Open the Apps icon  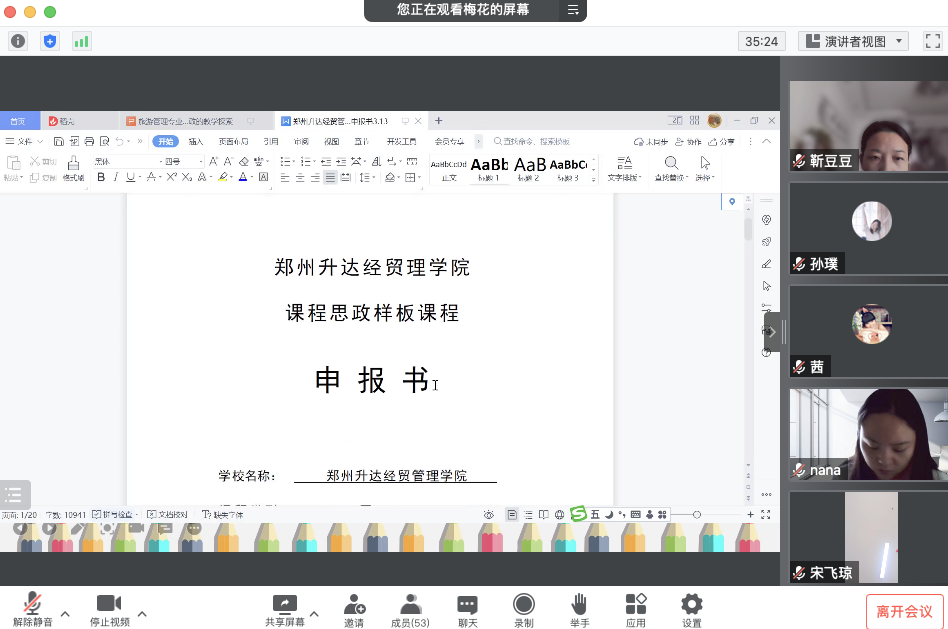(x=636, y=604)
